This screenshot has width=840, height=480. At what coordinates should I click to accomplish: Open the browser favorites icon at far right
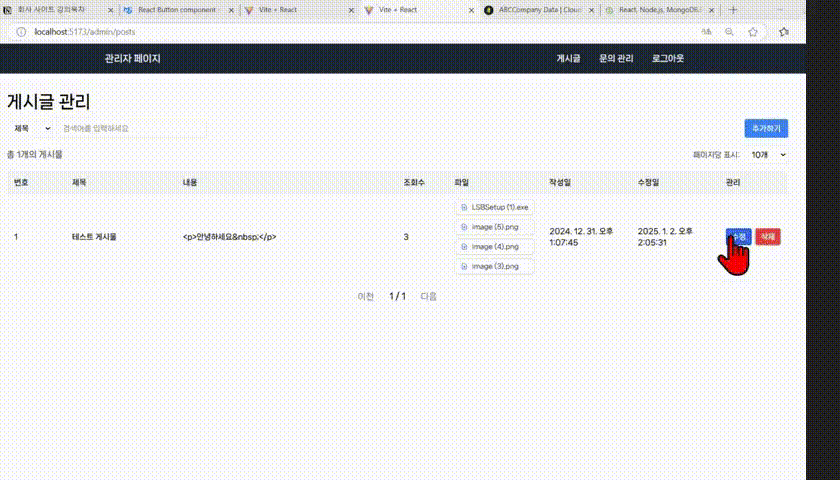tap(784, 32)
